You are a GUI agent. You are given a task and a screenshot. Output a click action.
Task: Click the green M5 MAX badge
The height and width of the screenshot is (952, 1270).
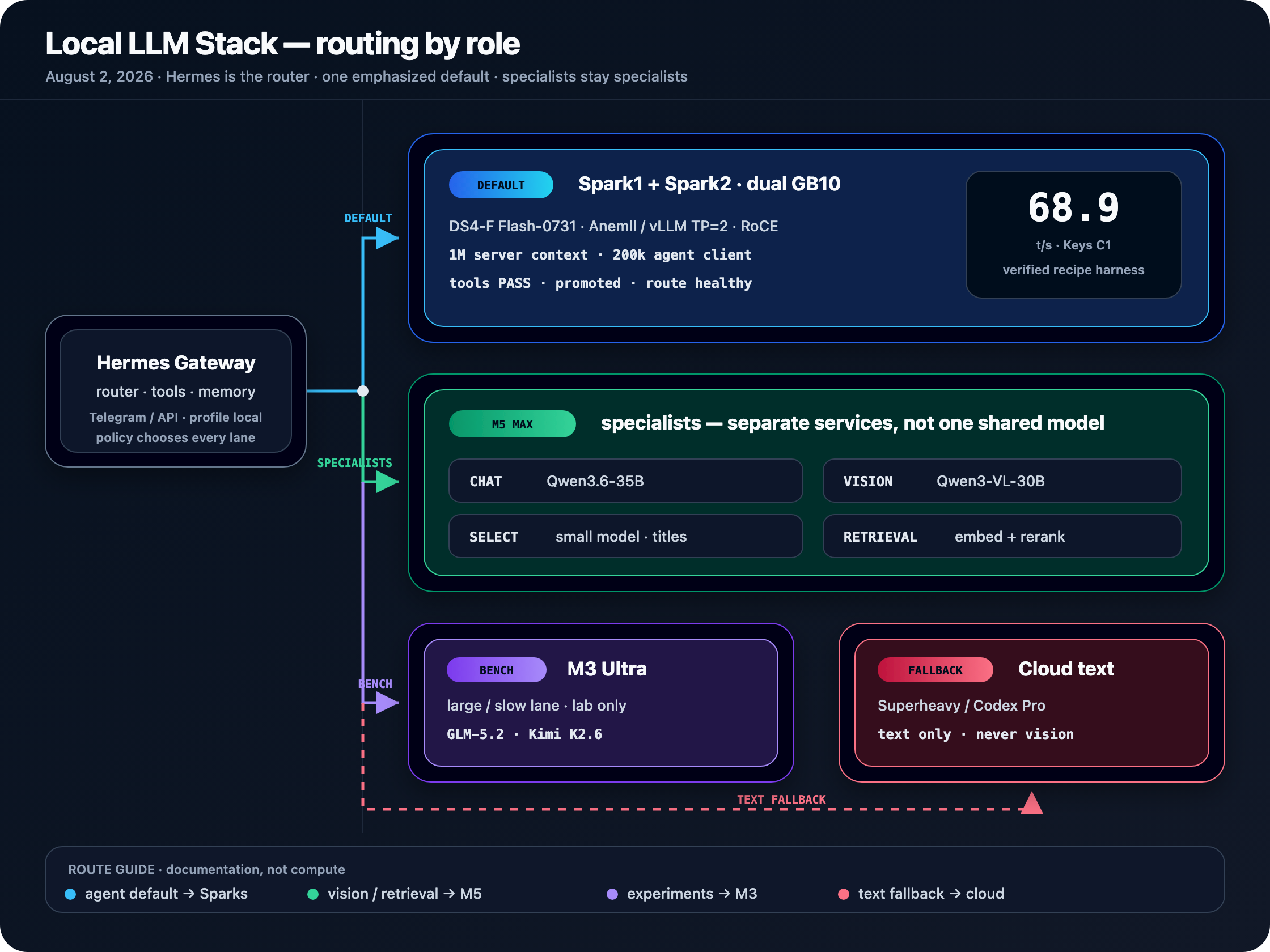[512, 424]
